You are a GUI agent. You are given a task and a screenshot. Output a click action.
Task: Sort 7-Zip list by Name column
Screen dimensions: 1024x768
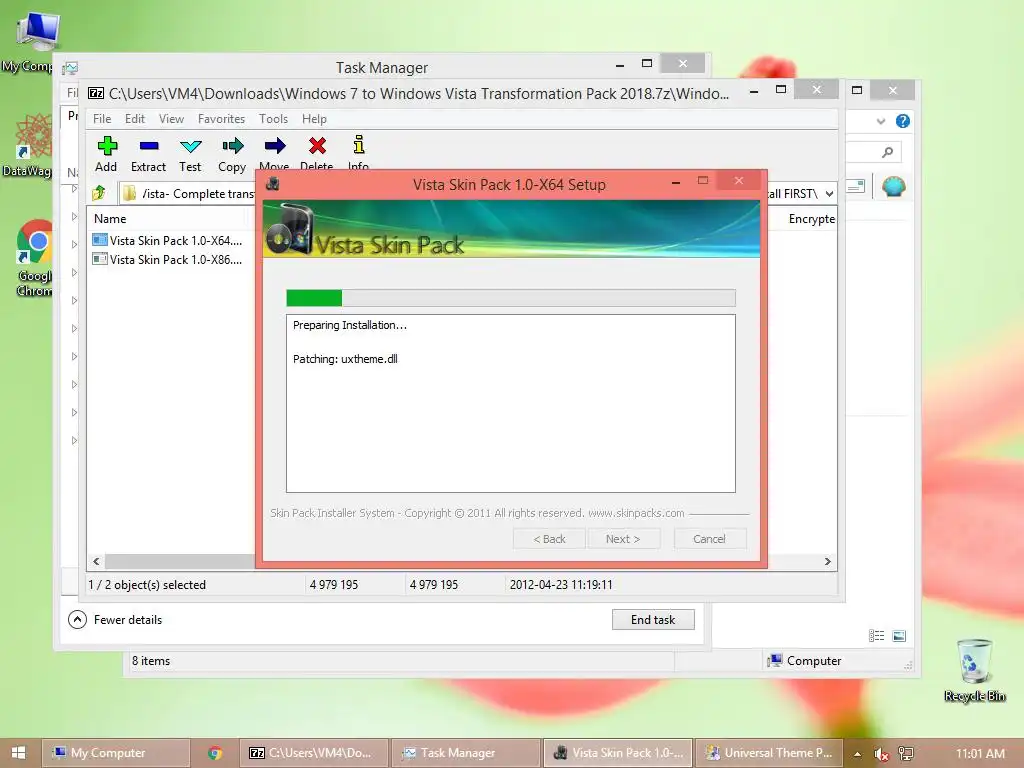[x=110, y=219]
